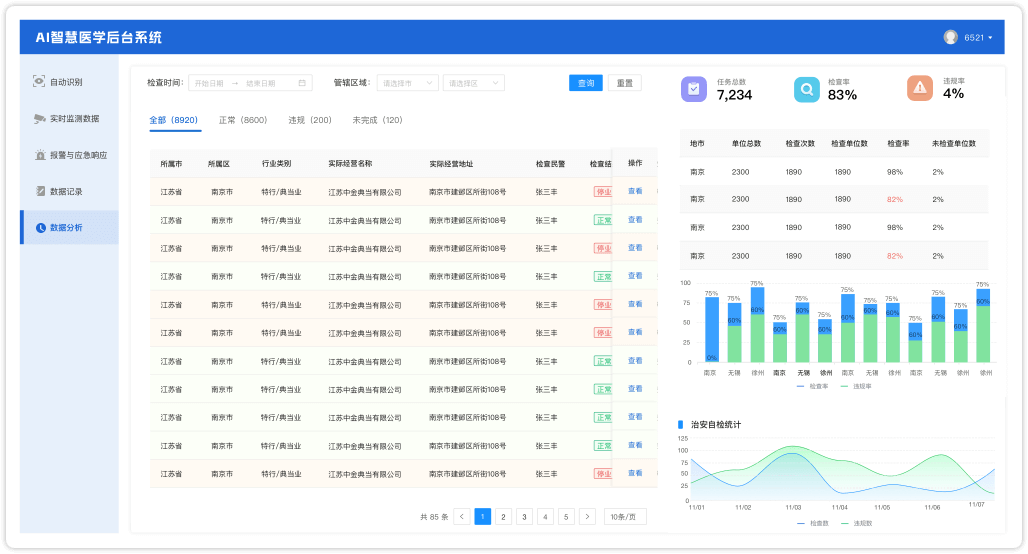
Task: Click the 治安自检统计 chart title
Action: coord(716,425)
